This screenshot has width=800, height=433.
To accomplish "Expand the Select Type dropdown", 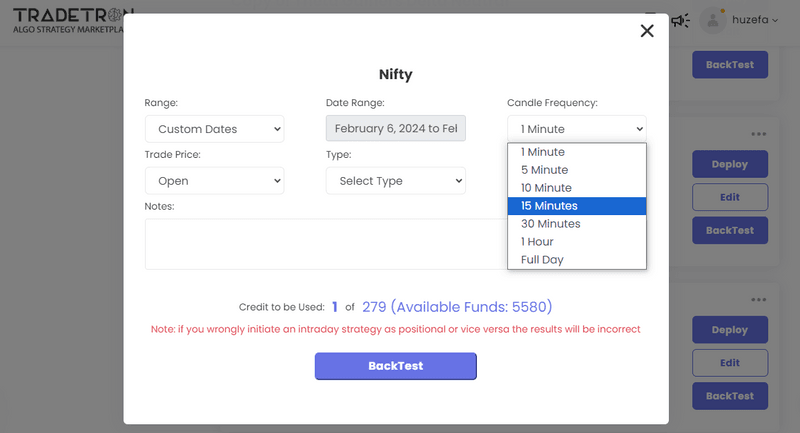I will pos(395,181).
